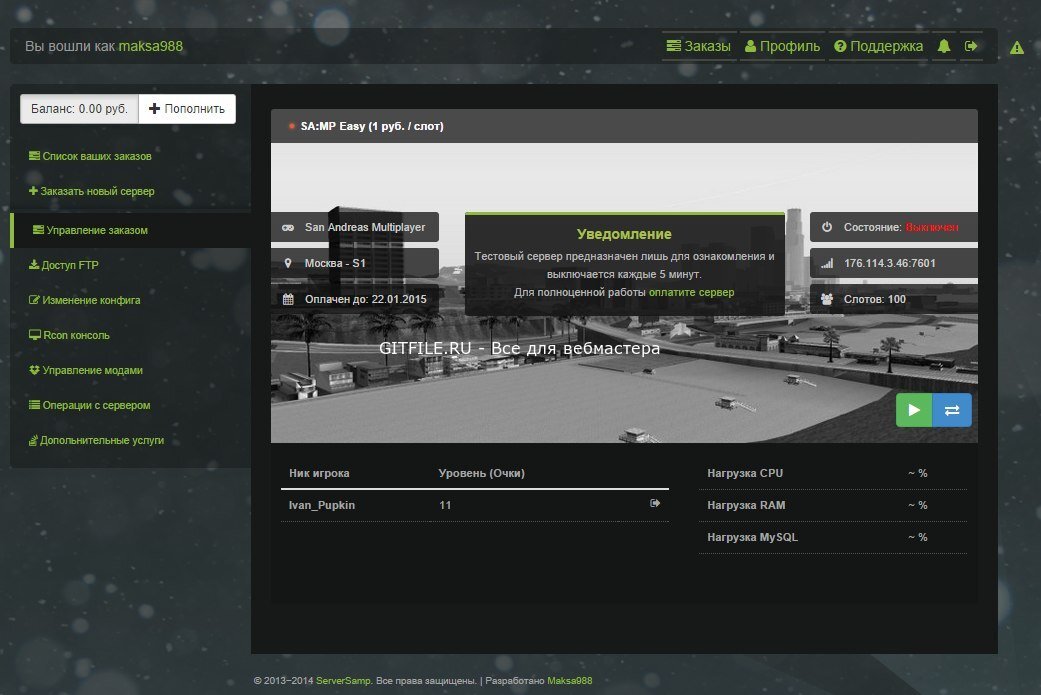Click the list icon beside Операции с сервером
The image size is (1041, 695).
34,405
